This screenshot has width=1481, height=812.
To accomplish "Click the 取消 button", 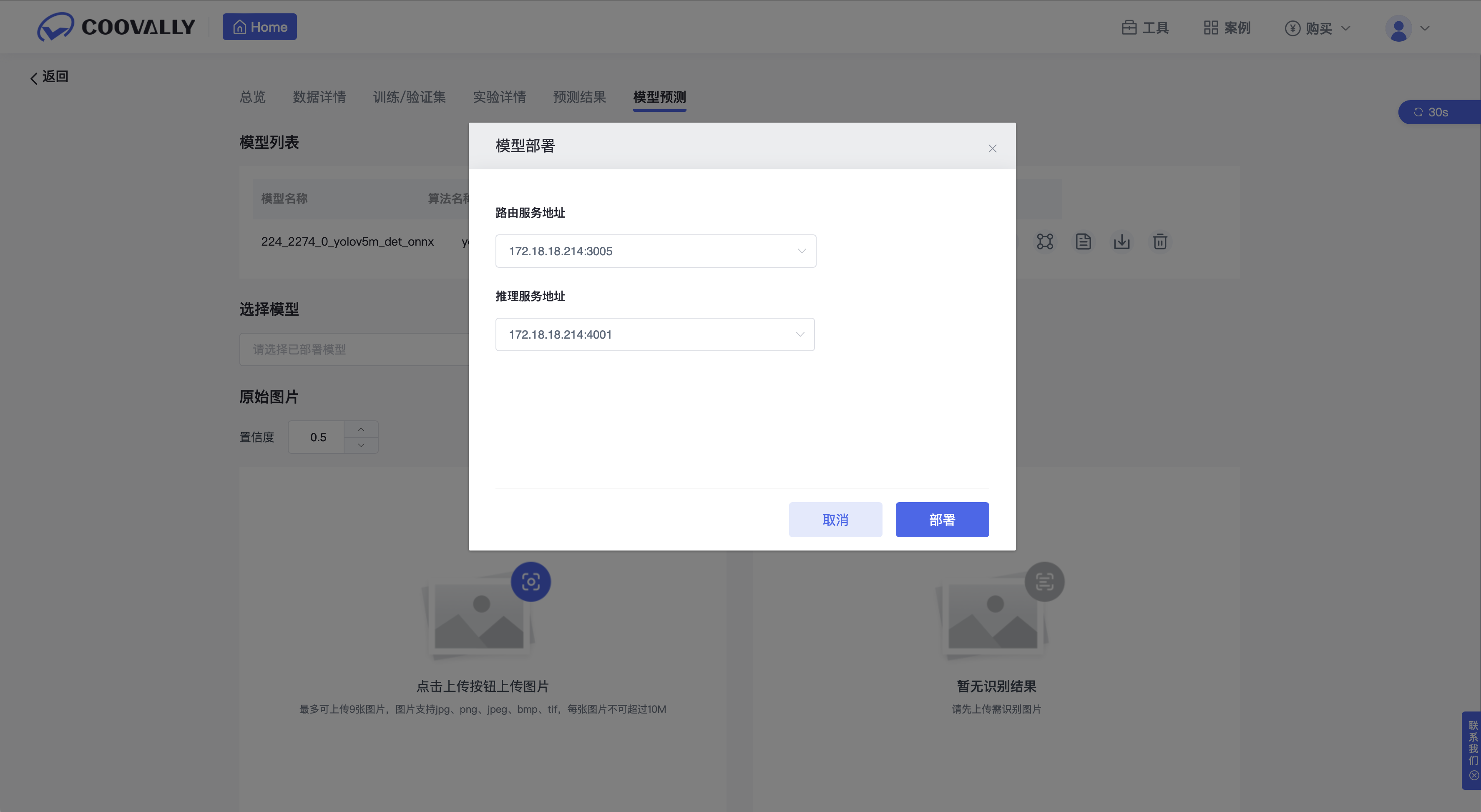I will [835, 519].
